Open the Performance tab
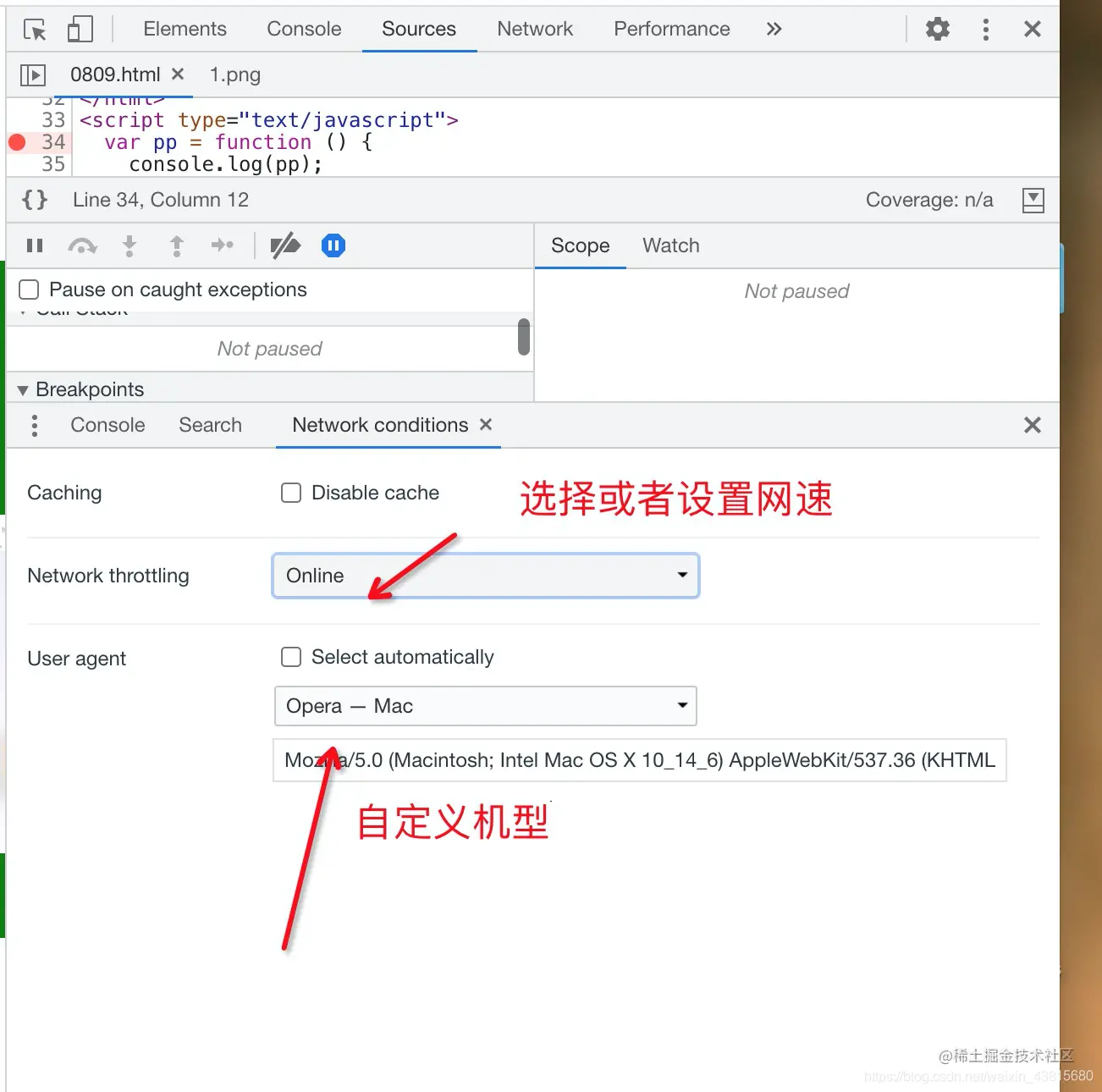 (672, 29)
